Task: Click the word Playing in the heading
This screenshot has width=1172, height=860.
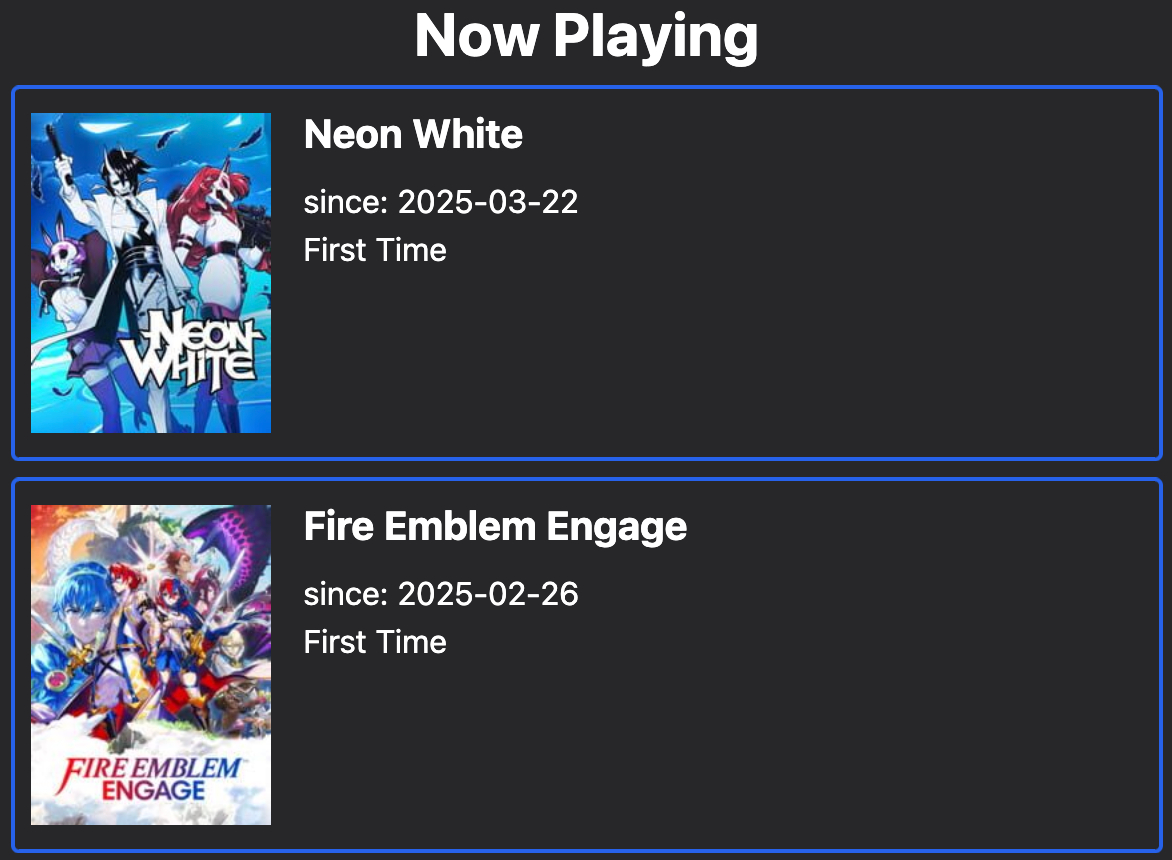Action: pyautogui.click(x=655, y=36)
